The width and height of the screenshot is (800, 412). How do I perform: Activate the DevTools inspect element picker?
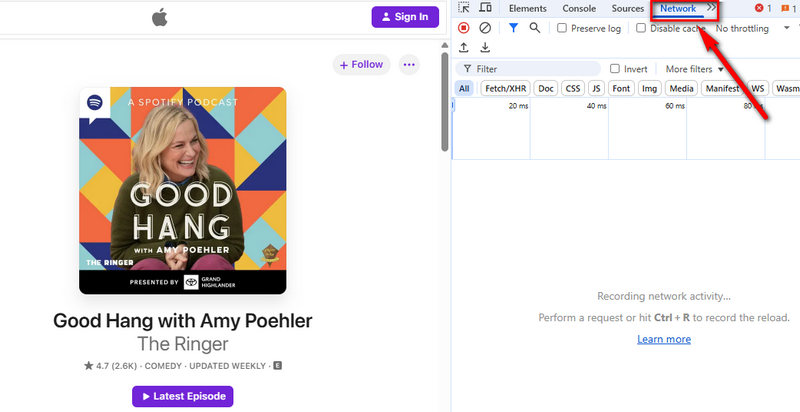[x=463, y=8]
